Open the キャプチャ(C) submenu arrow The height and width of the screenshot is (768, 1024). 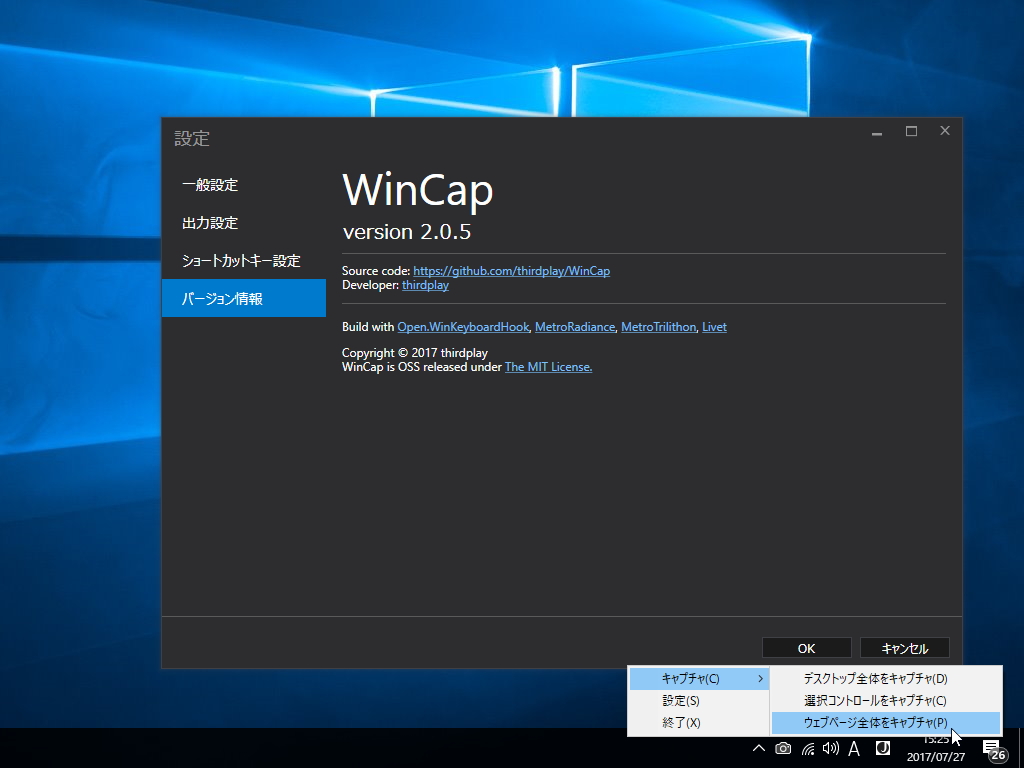click(760, 678)
